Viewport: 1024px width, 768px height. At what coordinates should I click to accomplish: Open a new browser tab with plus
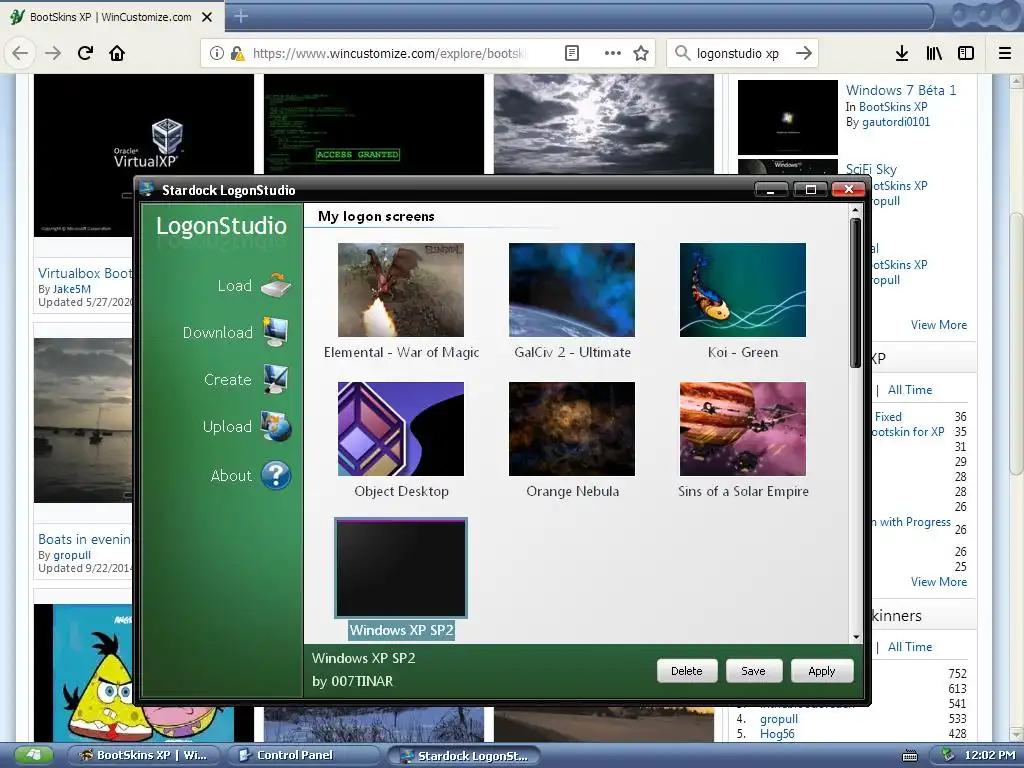click(x=241, y=16)
